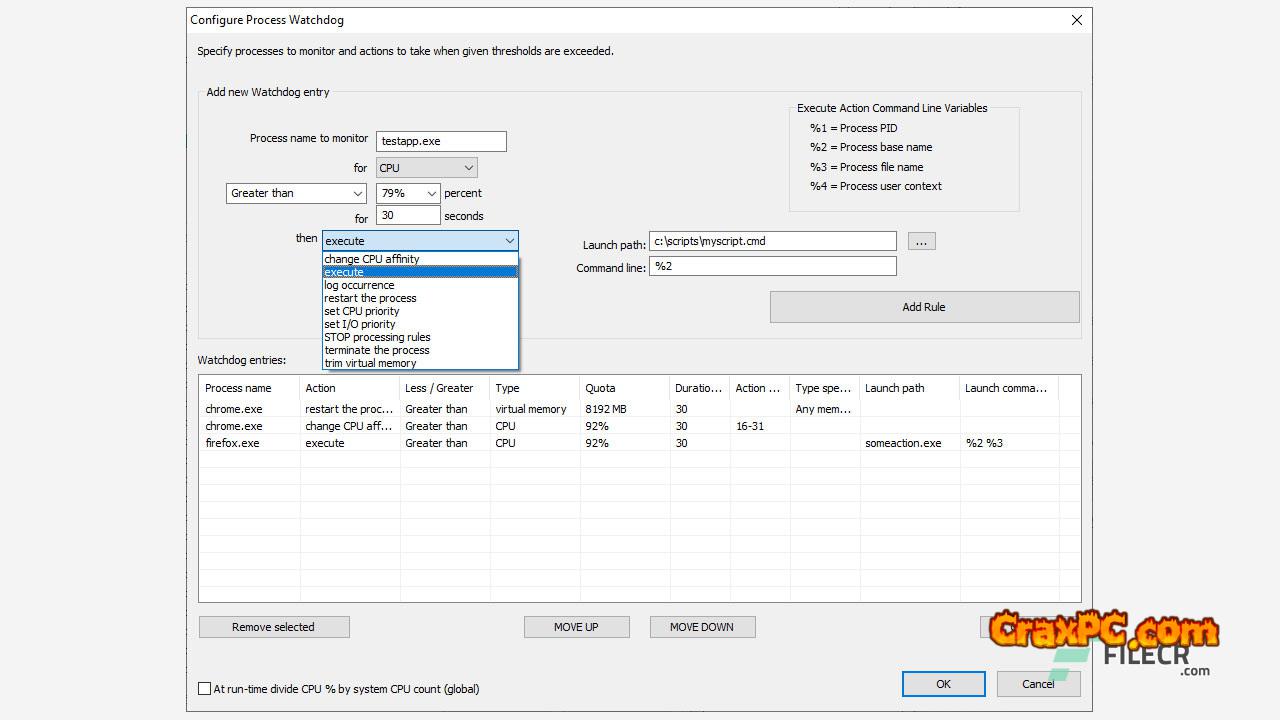Collapse the execute action dropdown
The height and width of the screenshot is (720, 1280).
coord(509,241)
